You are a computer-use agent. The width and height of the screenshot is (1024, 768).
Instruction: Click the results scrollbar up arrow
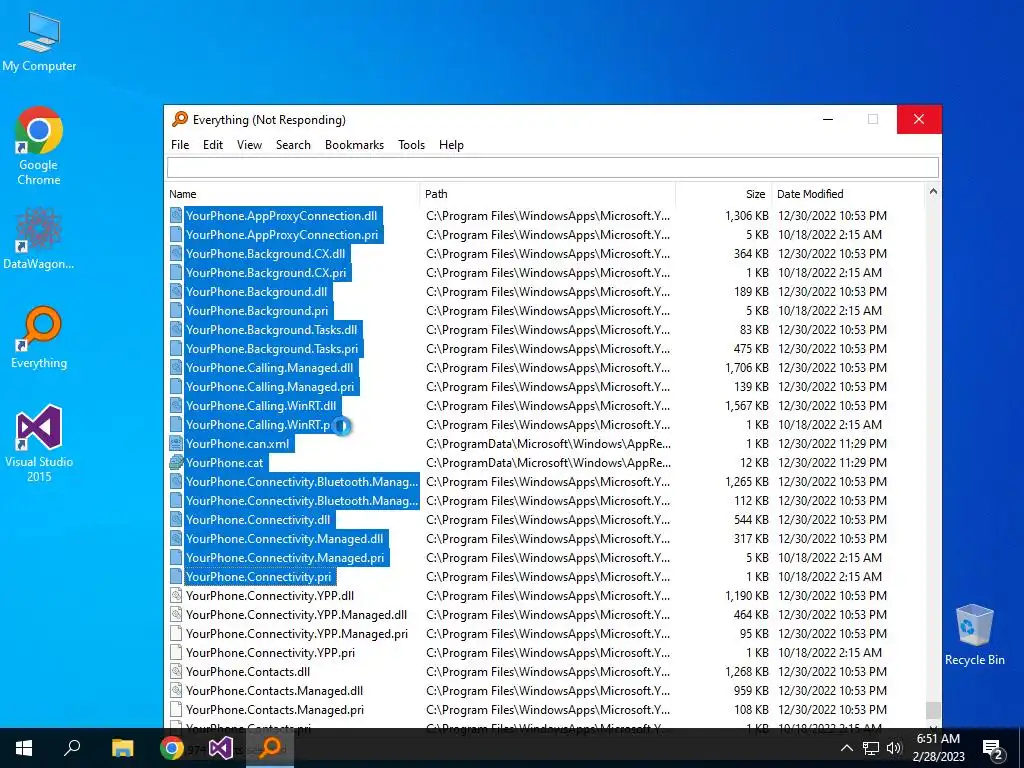[x=933, y=192]
